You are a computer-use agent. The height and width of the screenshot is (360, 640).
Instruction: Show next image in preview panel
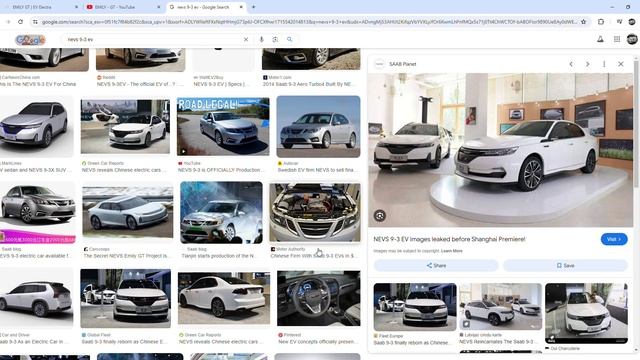587,64
